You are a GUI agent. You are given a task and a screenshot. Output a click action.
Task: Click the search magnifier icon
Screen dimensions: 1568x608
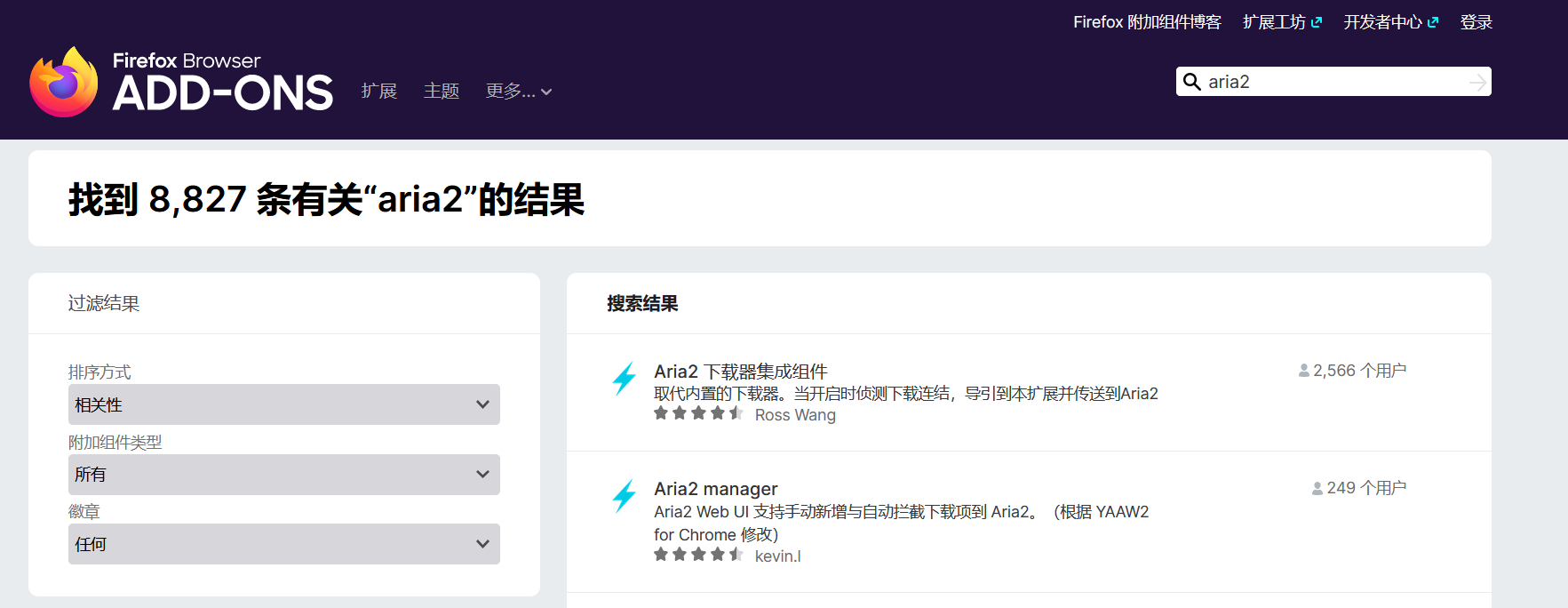click(x=1192, y=82)
